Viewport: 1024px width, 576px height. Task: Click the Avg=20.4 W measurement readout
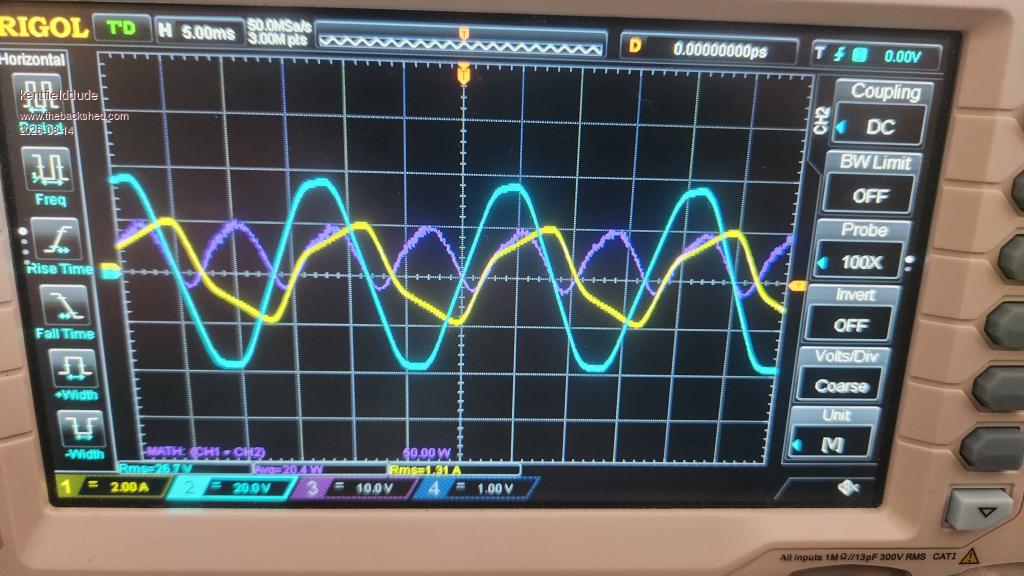tap(289, 469)
